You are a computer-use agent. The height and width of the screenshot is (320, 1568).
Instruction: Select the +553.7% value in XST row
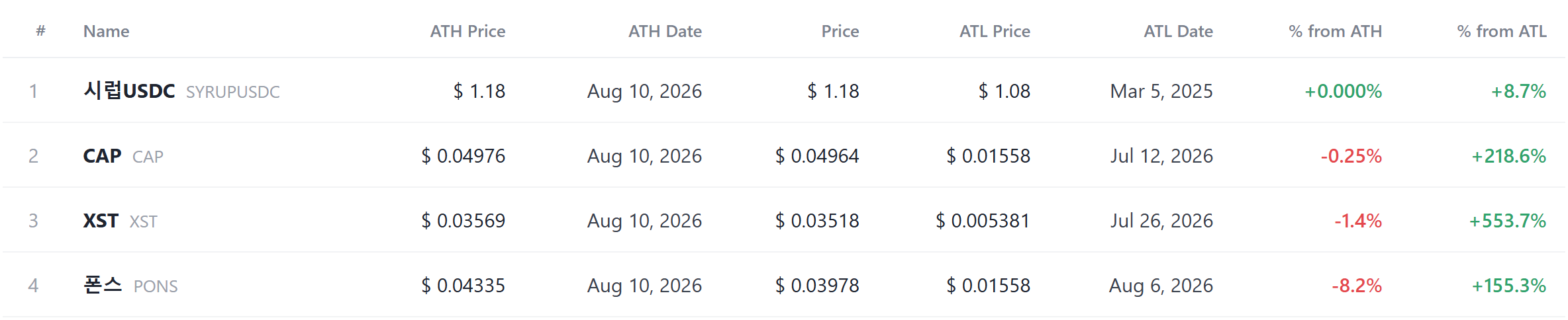click(x=1508, y=220)
